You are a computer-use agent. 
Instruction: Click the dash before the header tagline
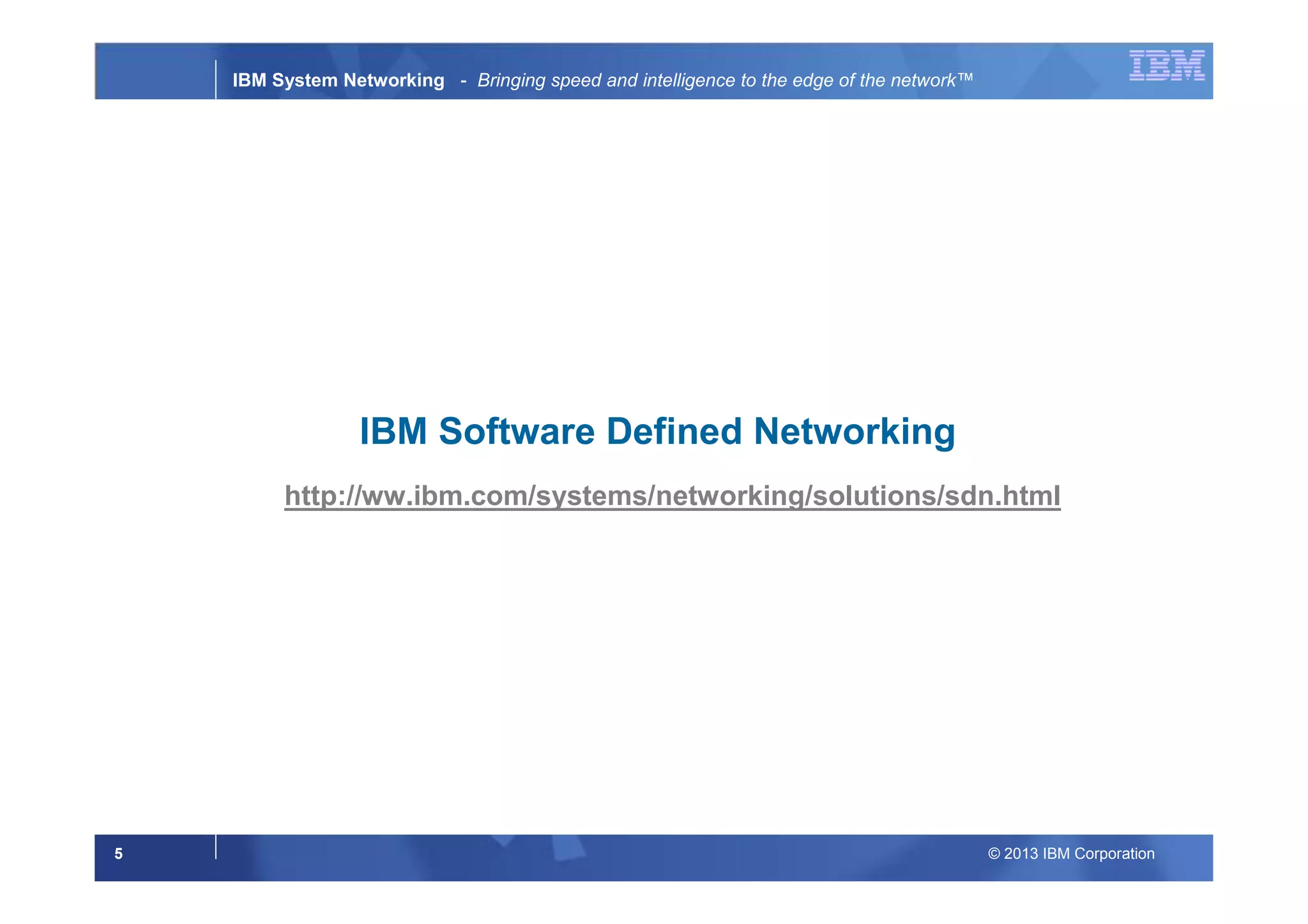click(463, 80)
